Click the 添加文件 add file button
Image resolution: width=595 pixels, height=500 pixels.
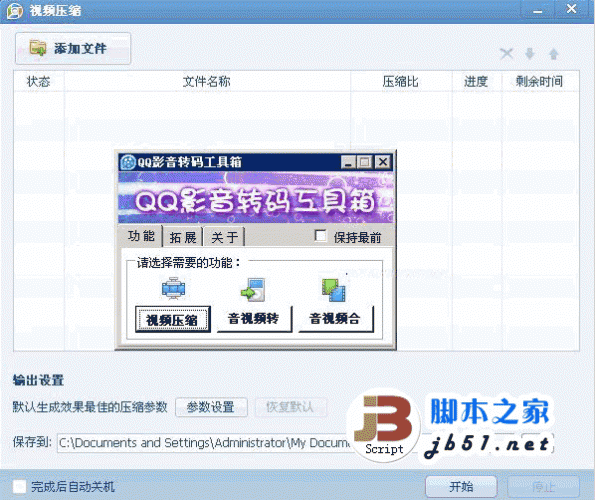click(73, 49)
